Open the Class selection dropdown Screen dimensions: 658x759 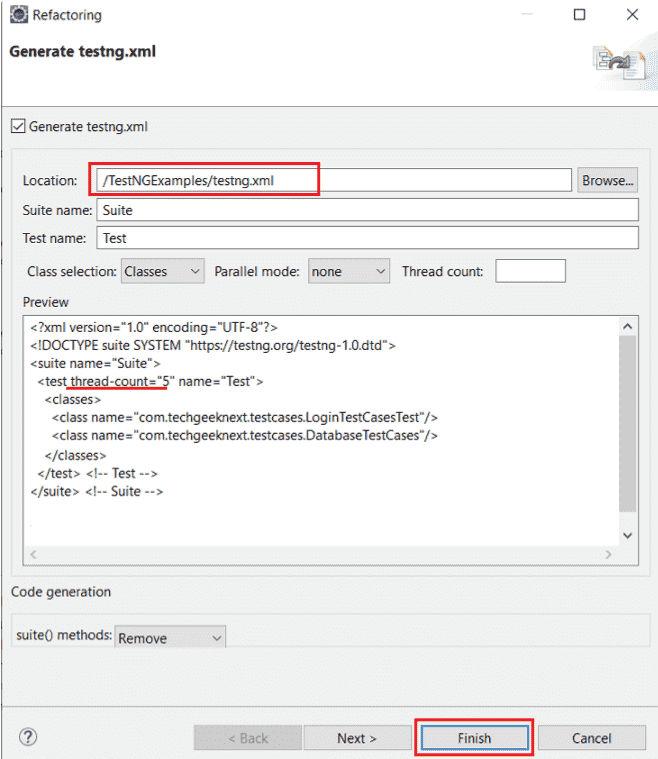pyautogui.click(x=163, y=272)
